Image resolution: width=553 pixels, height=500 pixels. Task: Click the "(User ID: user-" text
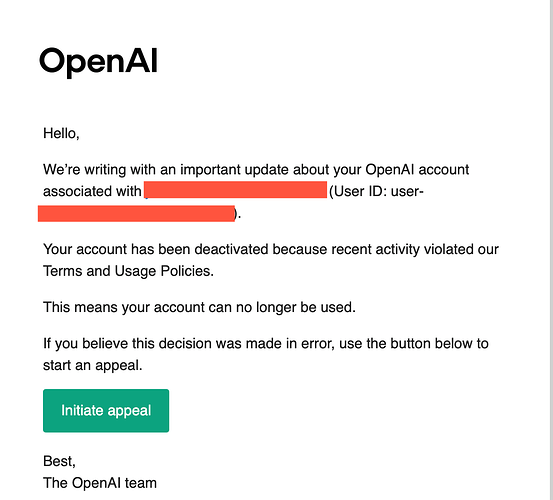(x=376, y=191)
